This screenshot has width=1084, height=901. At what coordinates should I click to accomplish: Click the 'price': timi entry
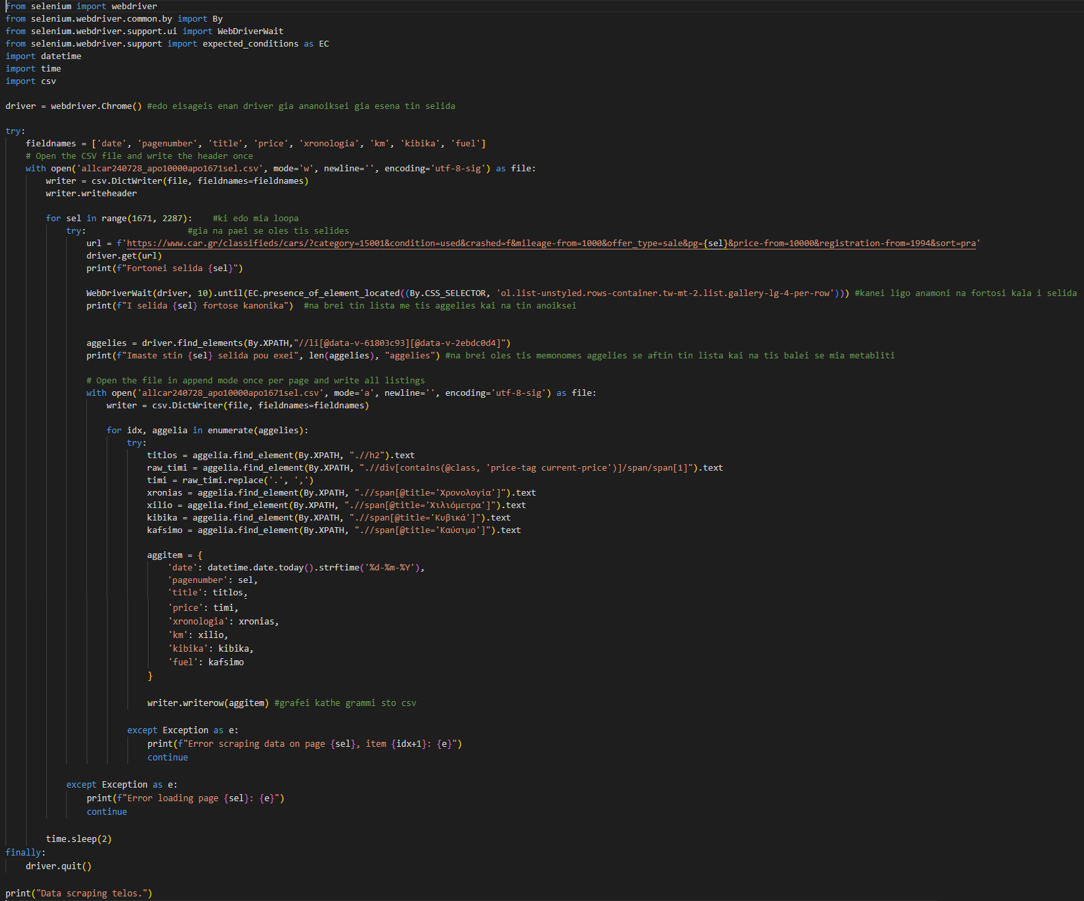tap(203, 607)
